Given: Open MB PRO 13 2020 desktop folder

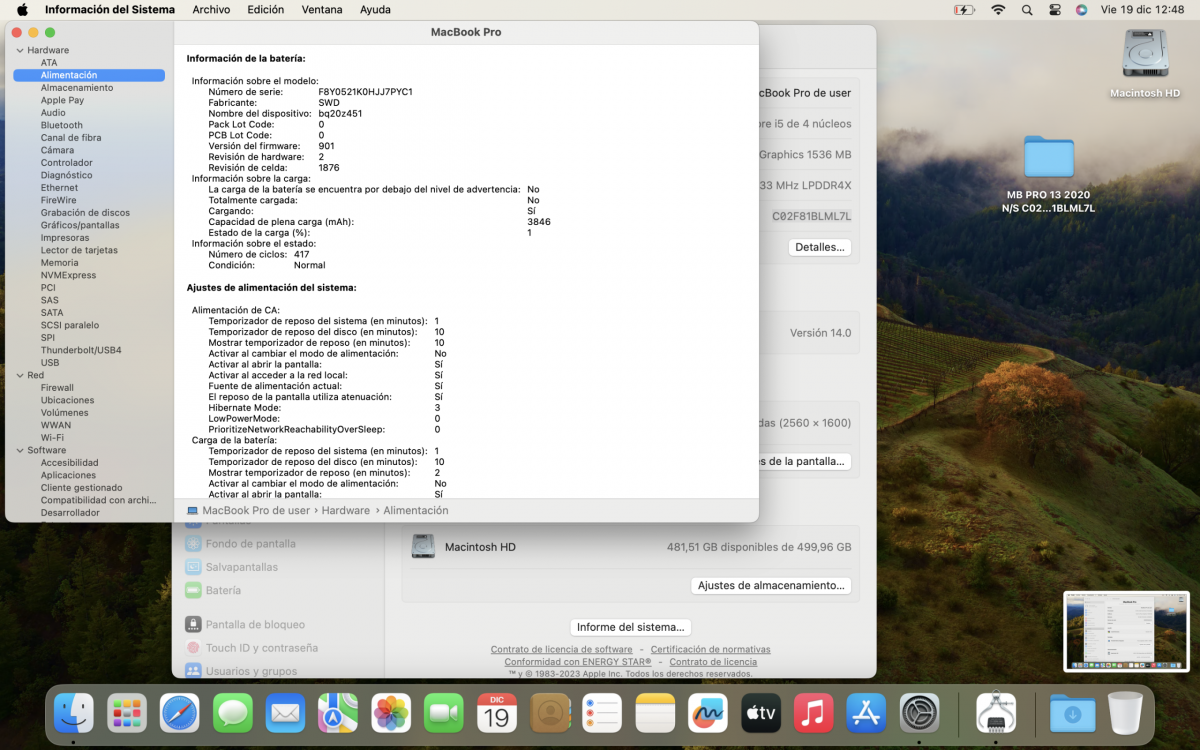Looking at the screenshot, I should (x=1048, y=160).
